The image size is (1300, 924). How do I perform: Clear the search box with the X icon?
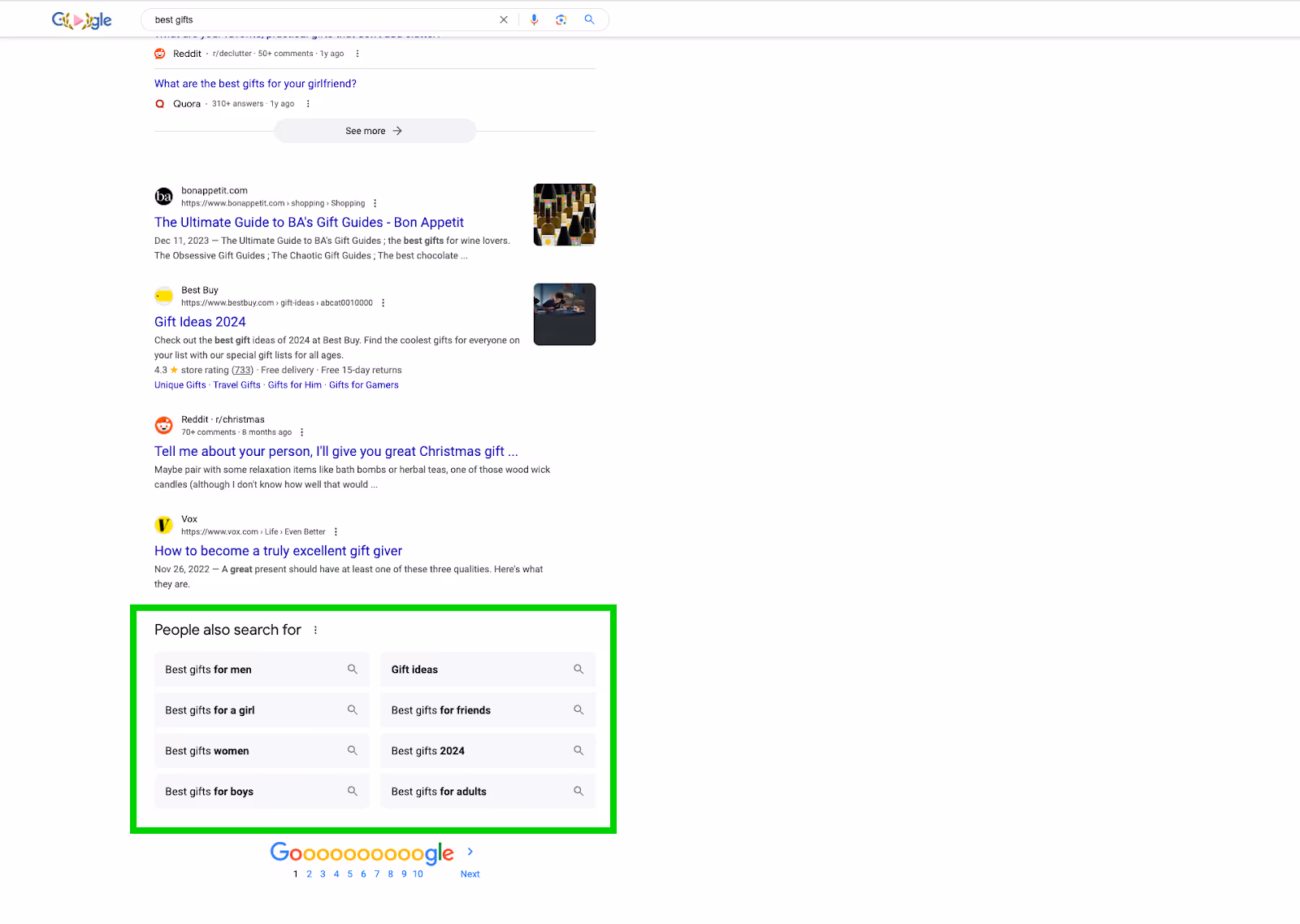[504, 20]
